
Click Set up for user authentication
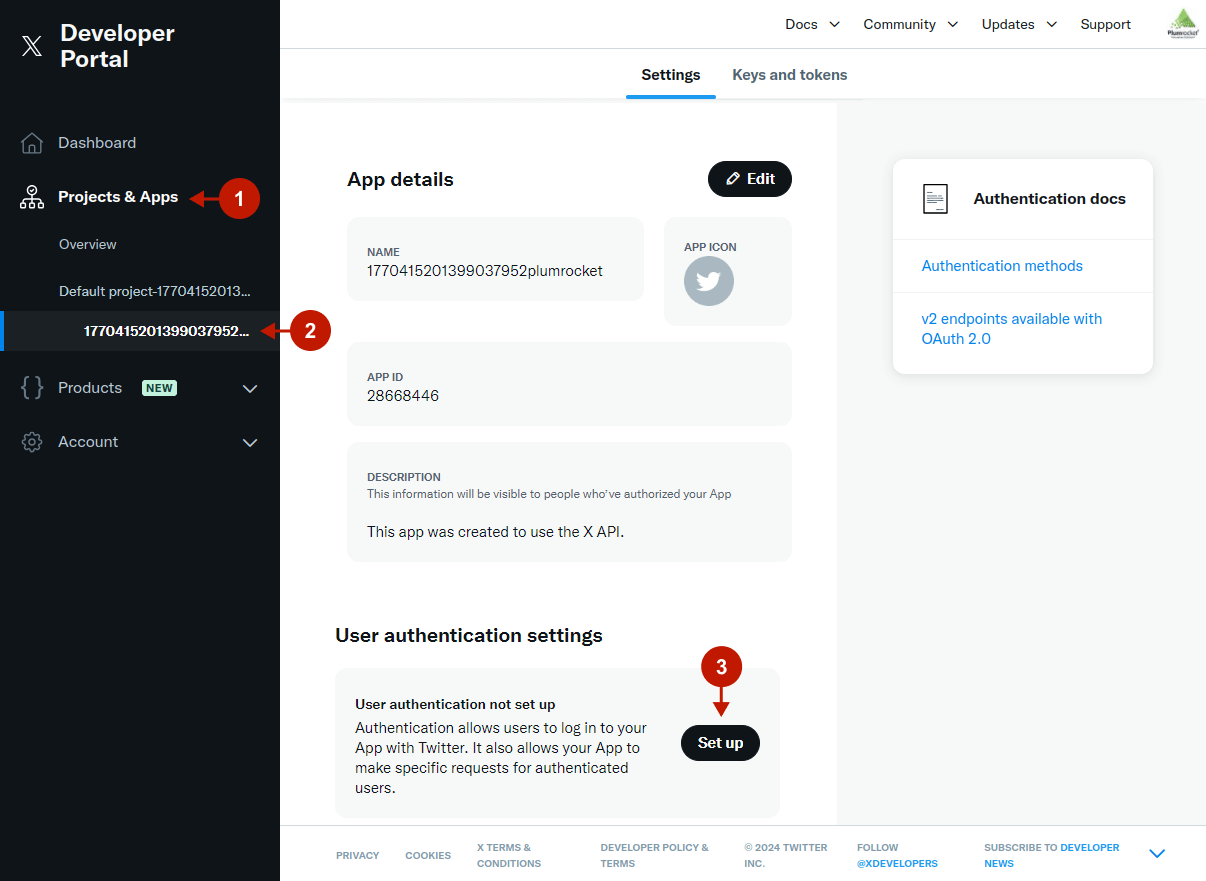[x=720, y=743]
